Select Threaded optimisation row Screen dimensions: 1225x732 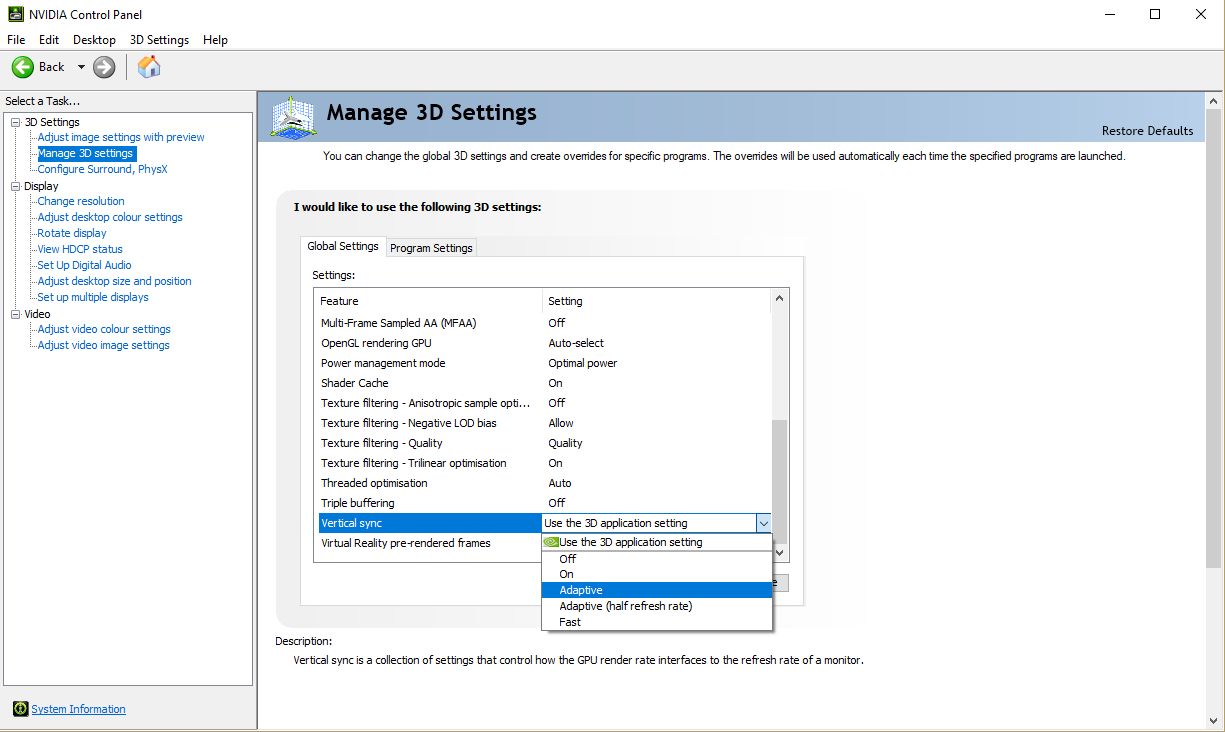coord(545,483)
